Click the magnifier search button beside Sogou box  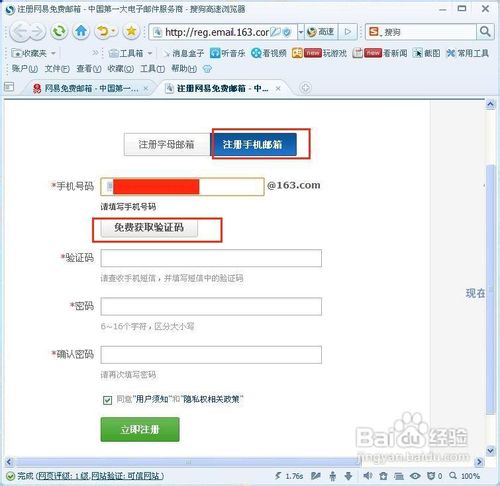pos(485,32)
